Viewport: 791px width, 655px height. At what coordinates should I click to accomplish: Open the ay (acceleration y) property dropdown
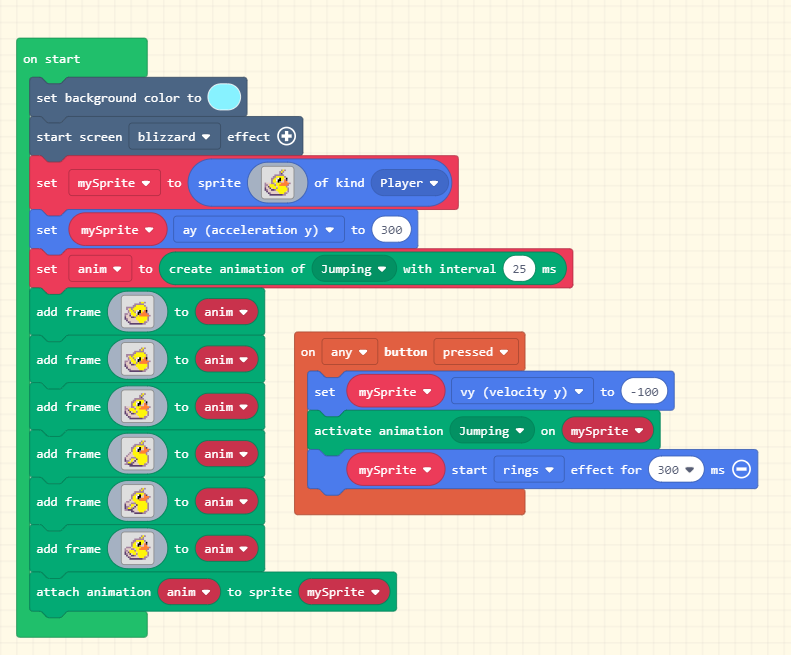[x=258, y=230]
